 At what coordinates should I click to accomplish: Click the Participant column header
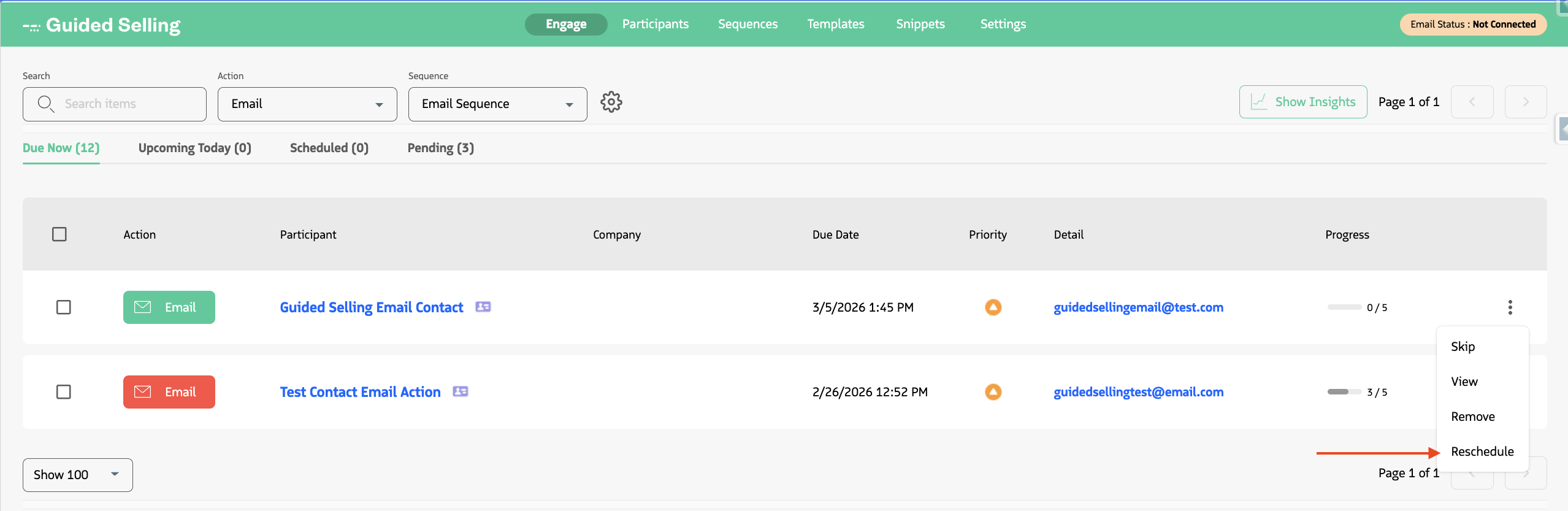click(308, 234)
